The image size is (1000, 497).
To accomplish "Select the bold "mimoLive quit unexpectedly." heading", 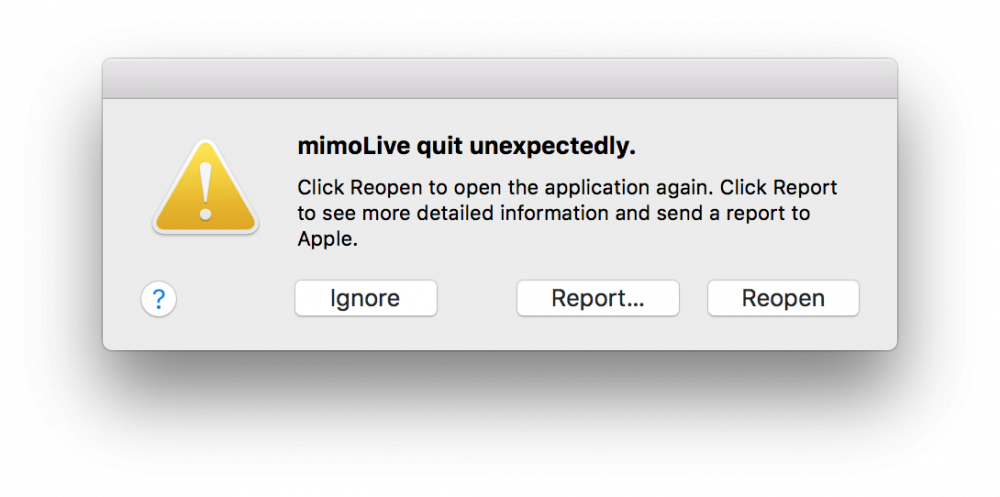I will [467, 147].
